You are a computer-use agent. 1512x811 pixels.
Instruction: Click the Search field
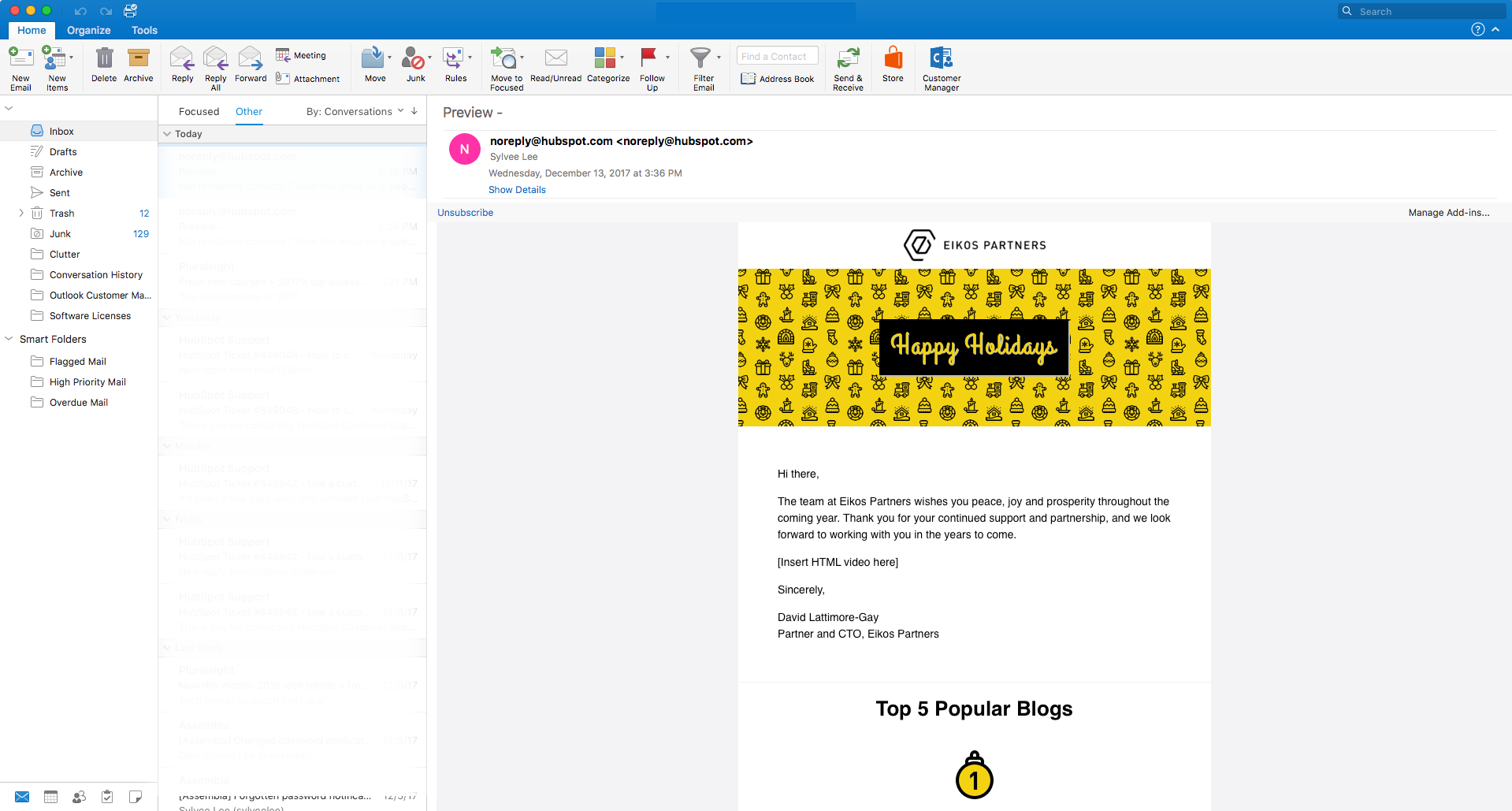click(1422, 11)
